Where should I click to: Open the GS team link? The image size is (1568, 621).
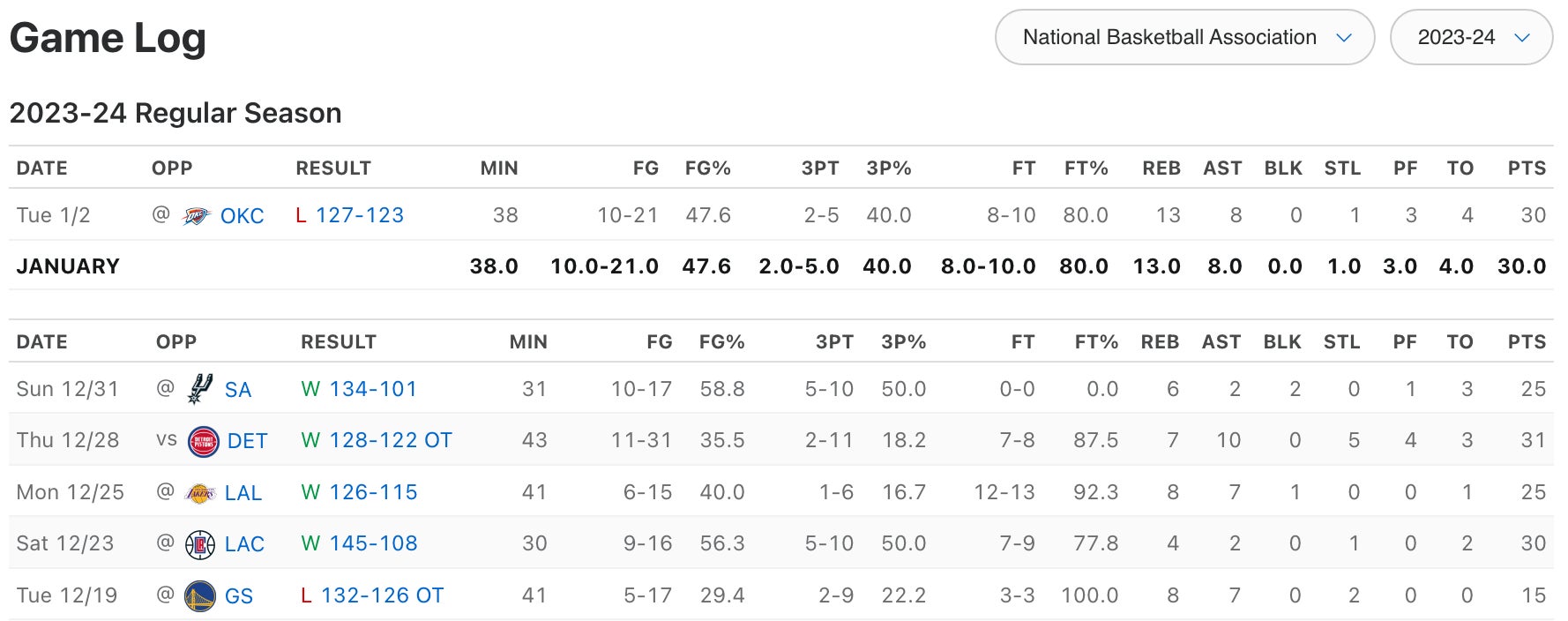pos(239,596)
